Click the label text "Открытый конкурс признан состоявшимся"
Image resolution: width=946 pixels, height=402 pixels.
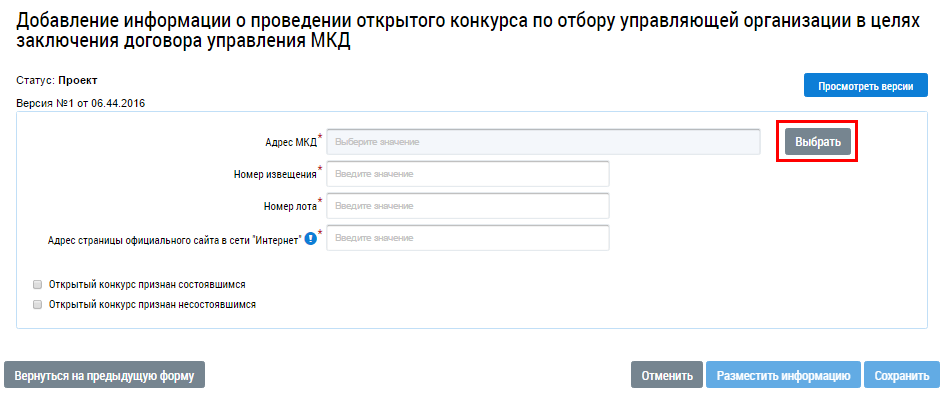[x=148, y=285]
